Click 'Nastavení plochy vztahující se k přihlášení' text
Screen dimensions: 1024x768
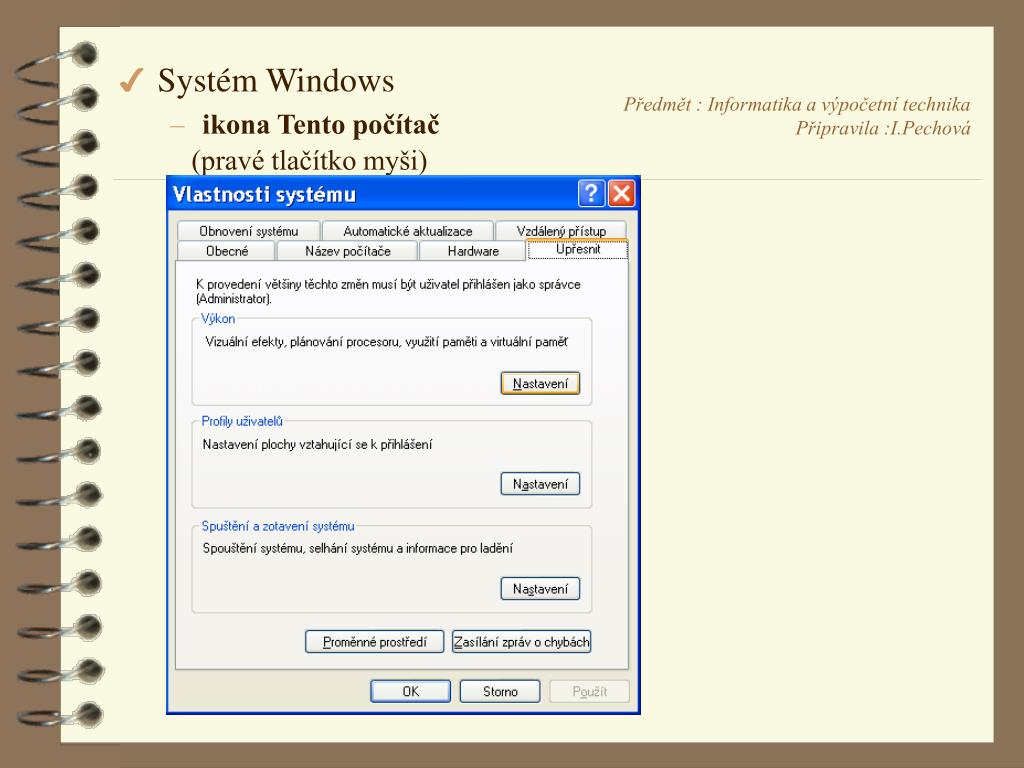(x=317, y=444)
